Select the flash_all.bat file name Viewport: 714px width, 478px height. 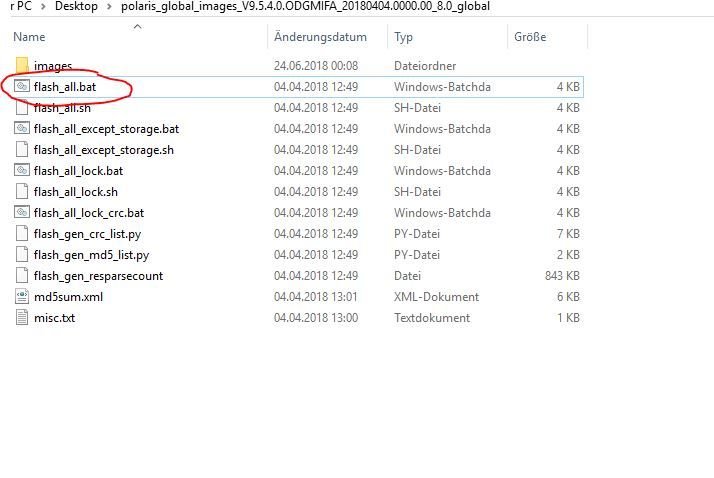(x=65, y=86)
